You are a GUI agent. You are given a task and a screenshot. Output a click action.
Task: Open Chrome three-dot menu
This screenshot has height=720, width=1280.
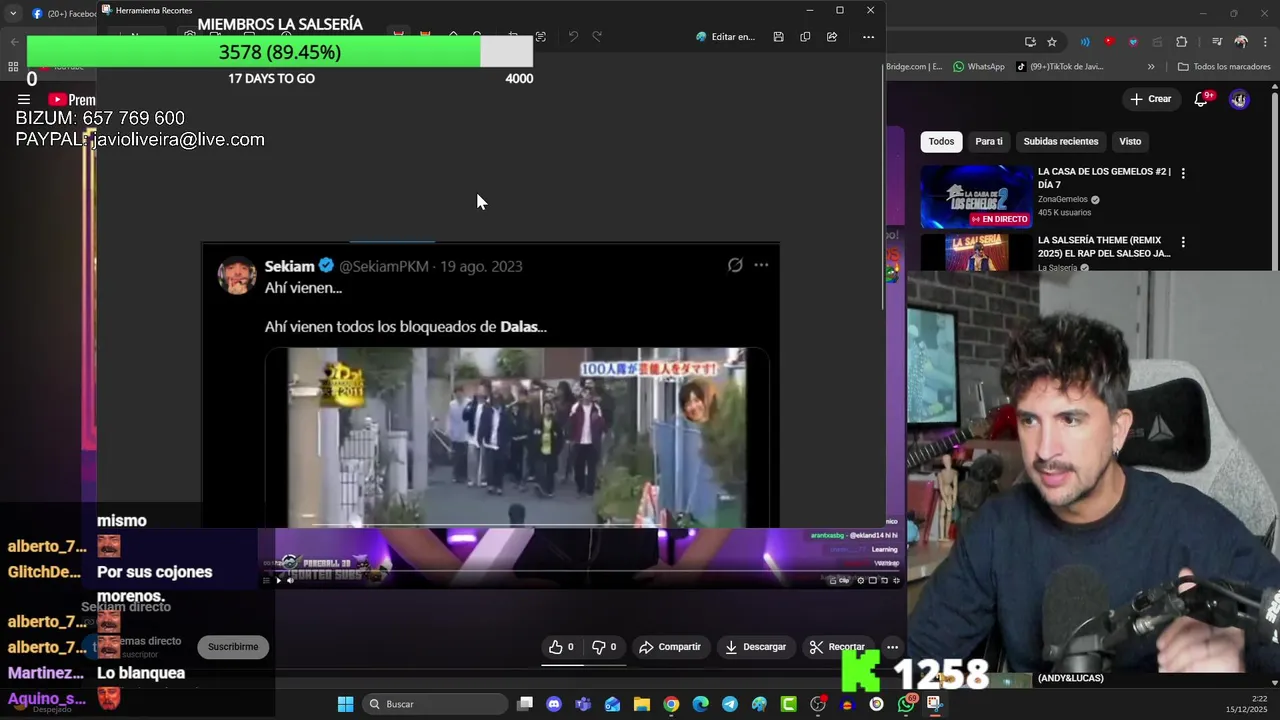[x=1263, y=42]
